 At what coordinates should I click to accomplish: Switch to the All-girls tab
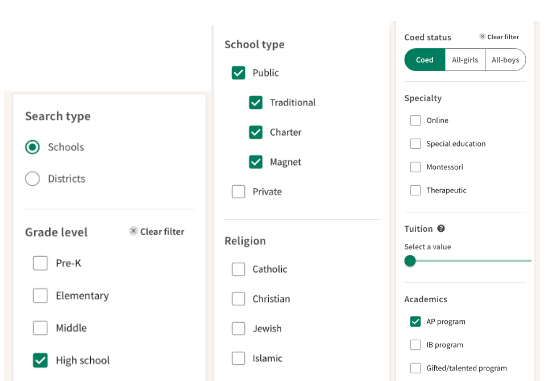465,60
